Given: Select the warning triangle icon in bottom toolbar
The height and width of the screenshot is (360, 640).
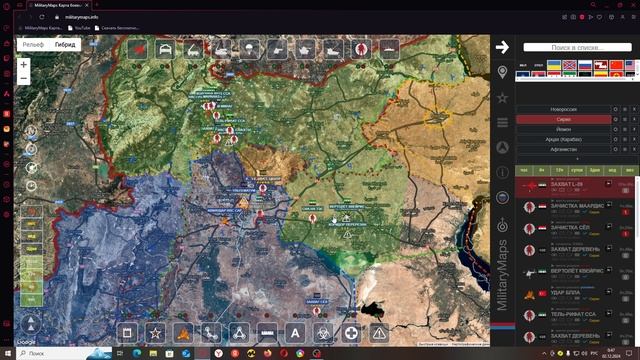Looking at the screenshot, I should click(x=379, y=333).
